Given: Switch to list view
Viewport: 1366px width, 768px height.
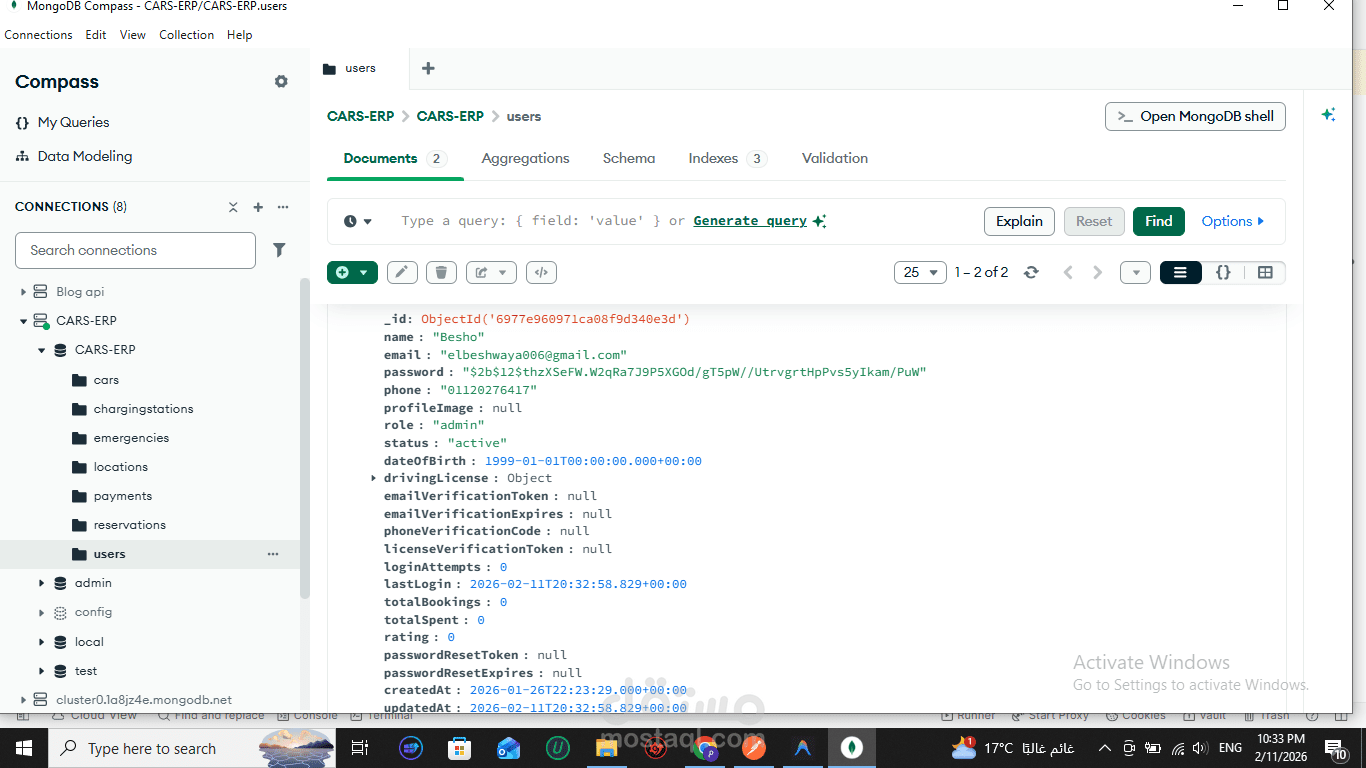Looking at the screenshot, I should click(1181, 272).
